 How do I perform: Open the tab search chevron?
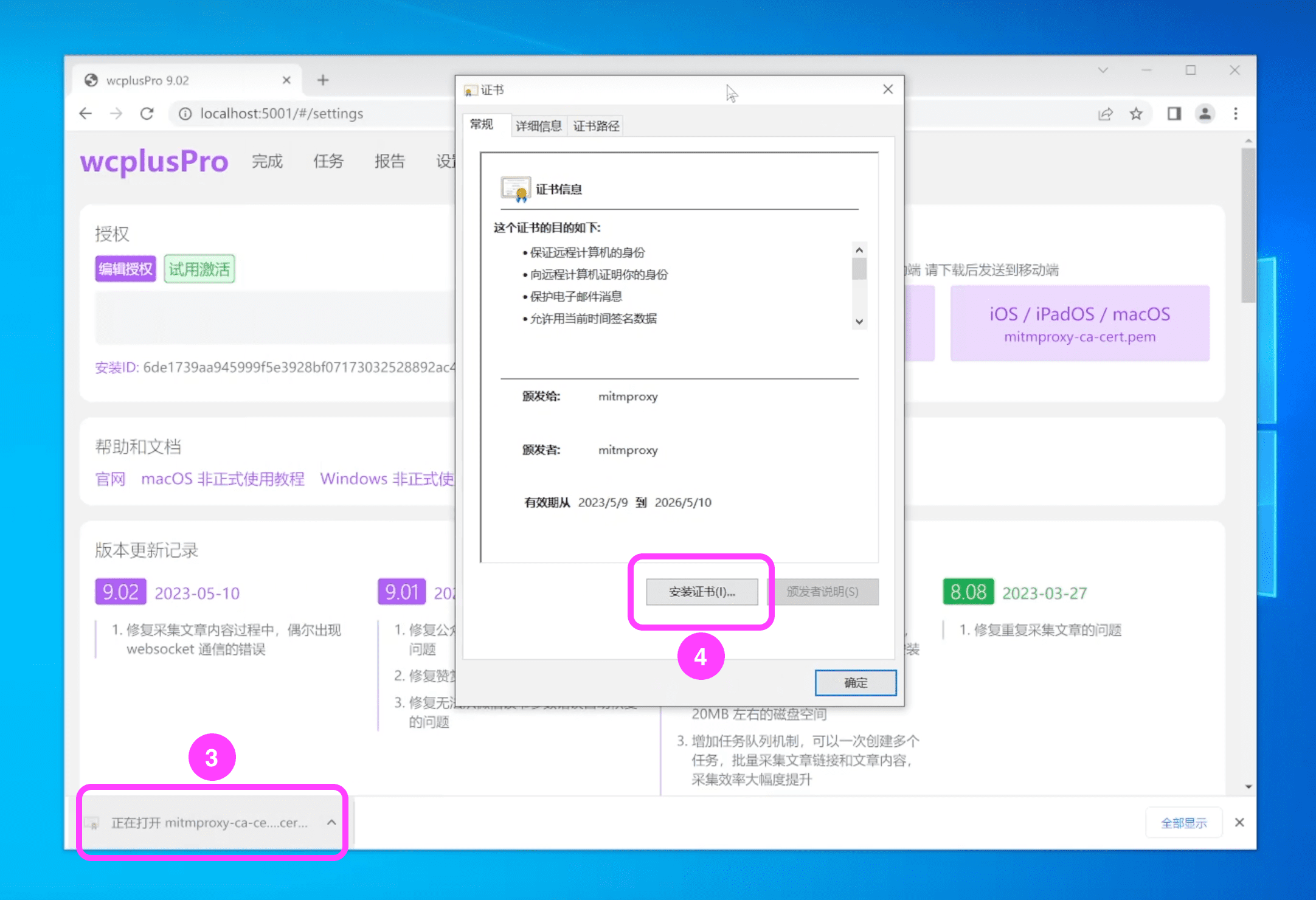click(1103, 71)
